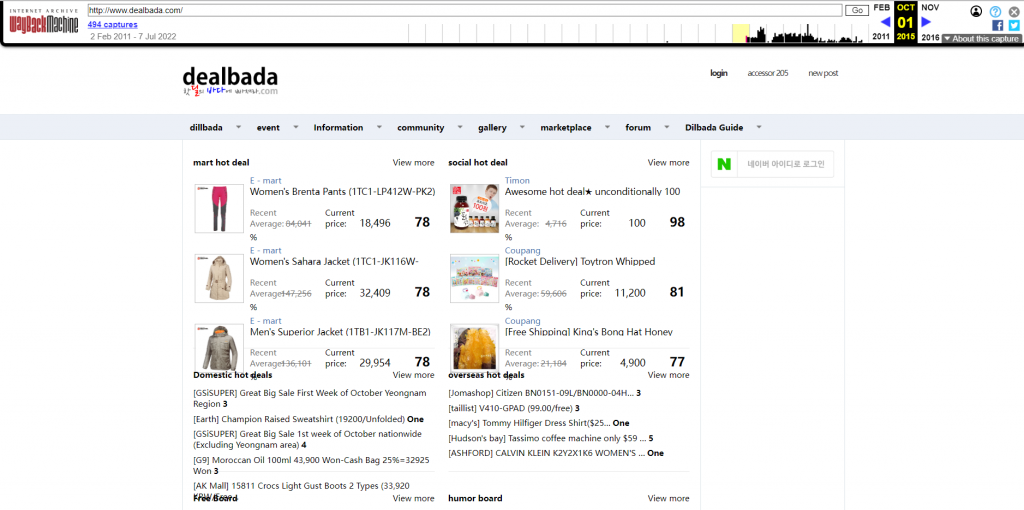Share capture on Facebook
Viewport: 1024px width, 510px height.
click(x=997, y=25)
